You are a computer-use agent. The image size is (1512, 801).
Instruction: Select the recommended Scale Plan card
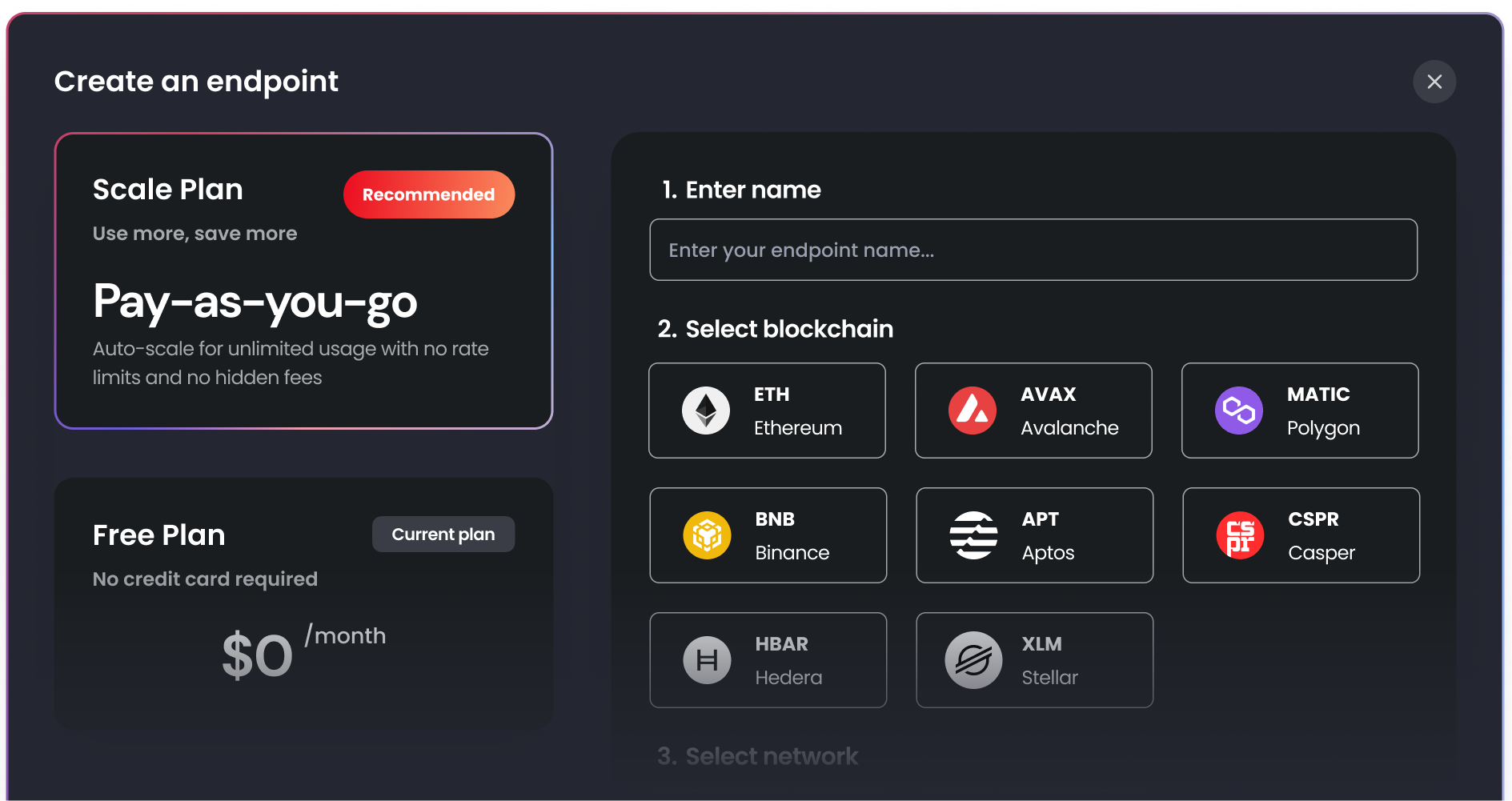pyautogui.click(x=304, y=280)
